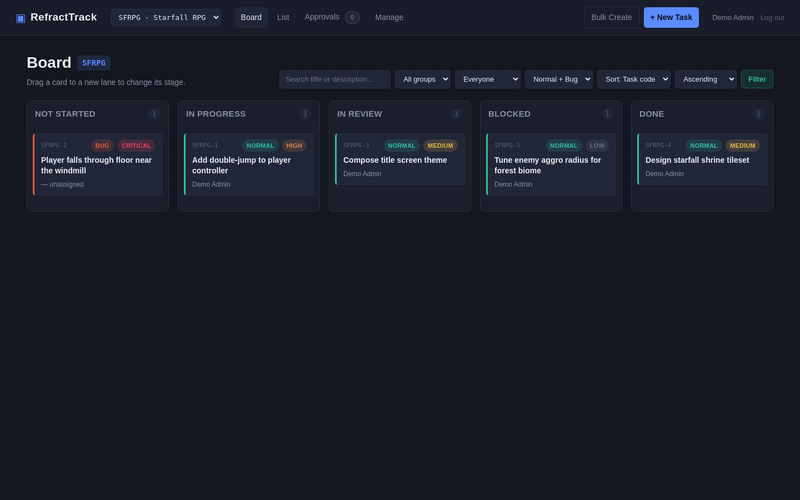The image size is (800, 500).
Task: Click the NORMAL tag on SFRPG-1
Action: (260, 145)
